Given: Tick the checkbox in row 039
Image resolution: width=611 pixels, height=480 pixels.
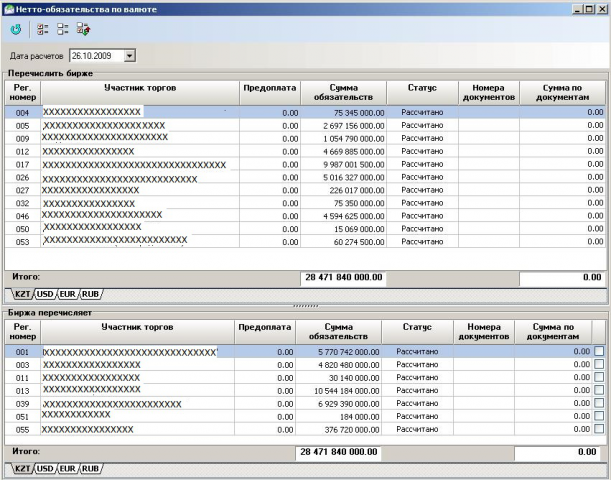Looking at the screenshot, I should 599,403.
